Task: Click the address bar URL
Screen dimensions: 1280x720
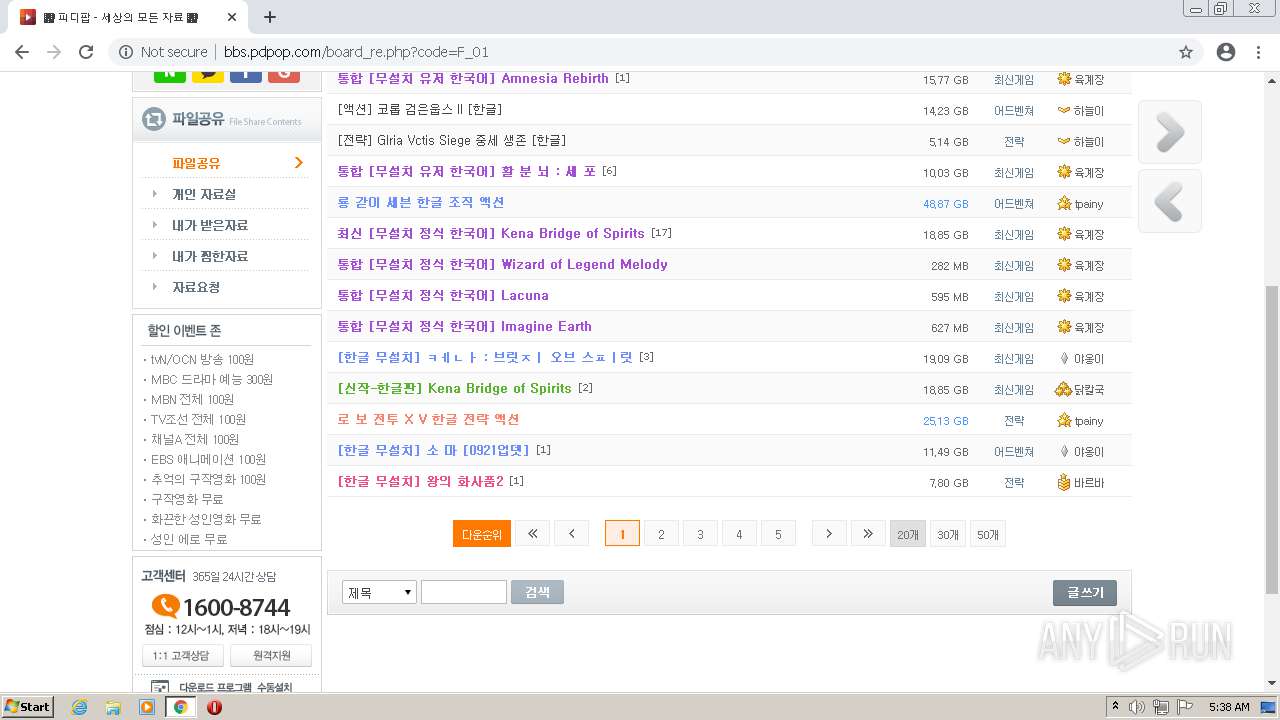Action: [x=356, y=52]
